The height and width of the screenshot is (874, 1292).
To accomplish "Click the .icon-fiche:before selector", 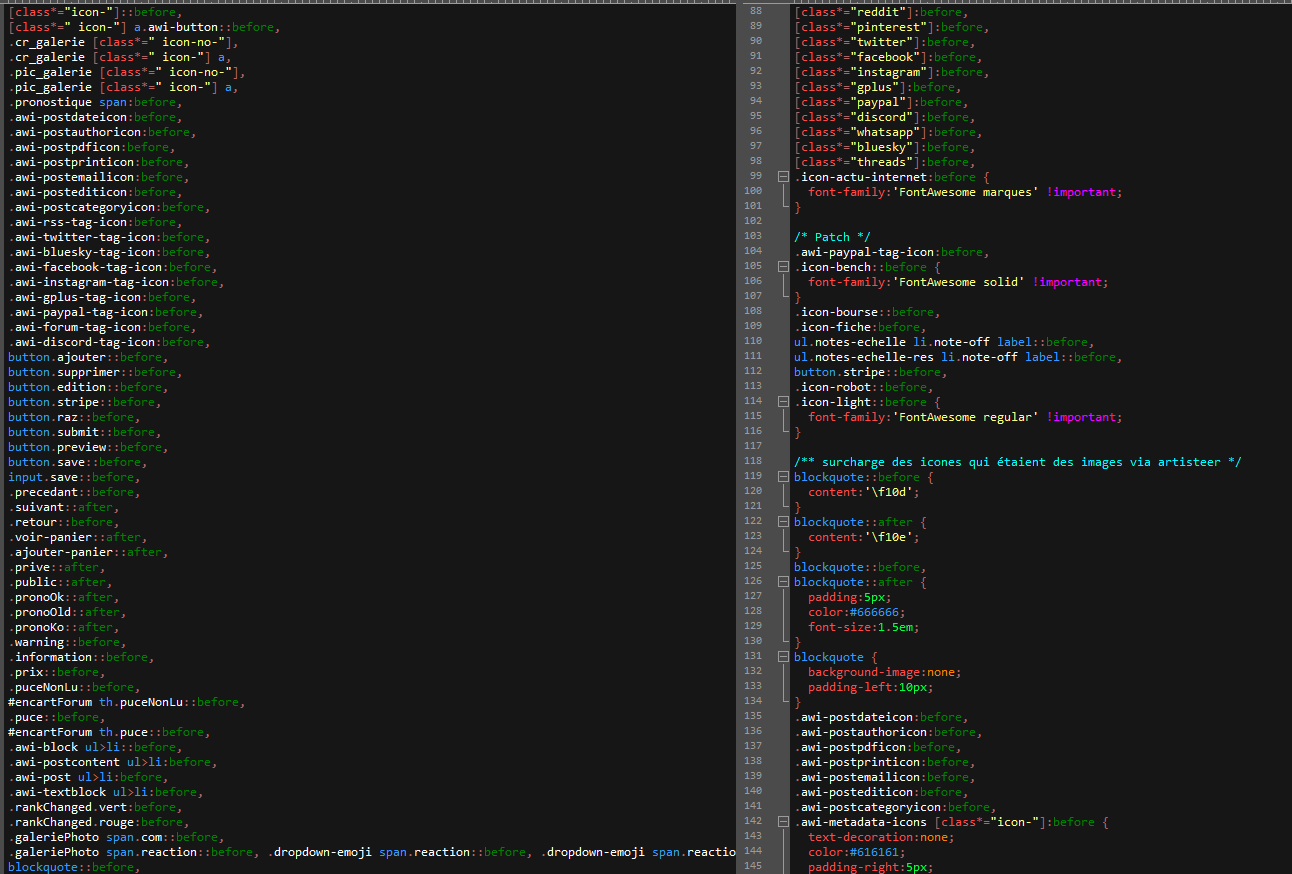I will coord(860,327).
